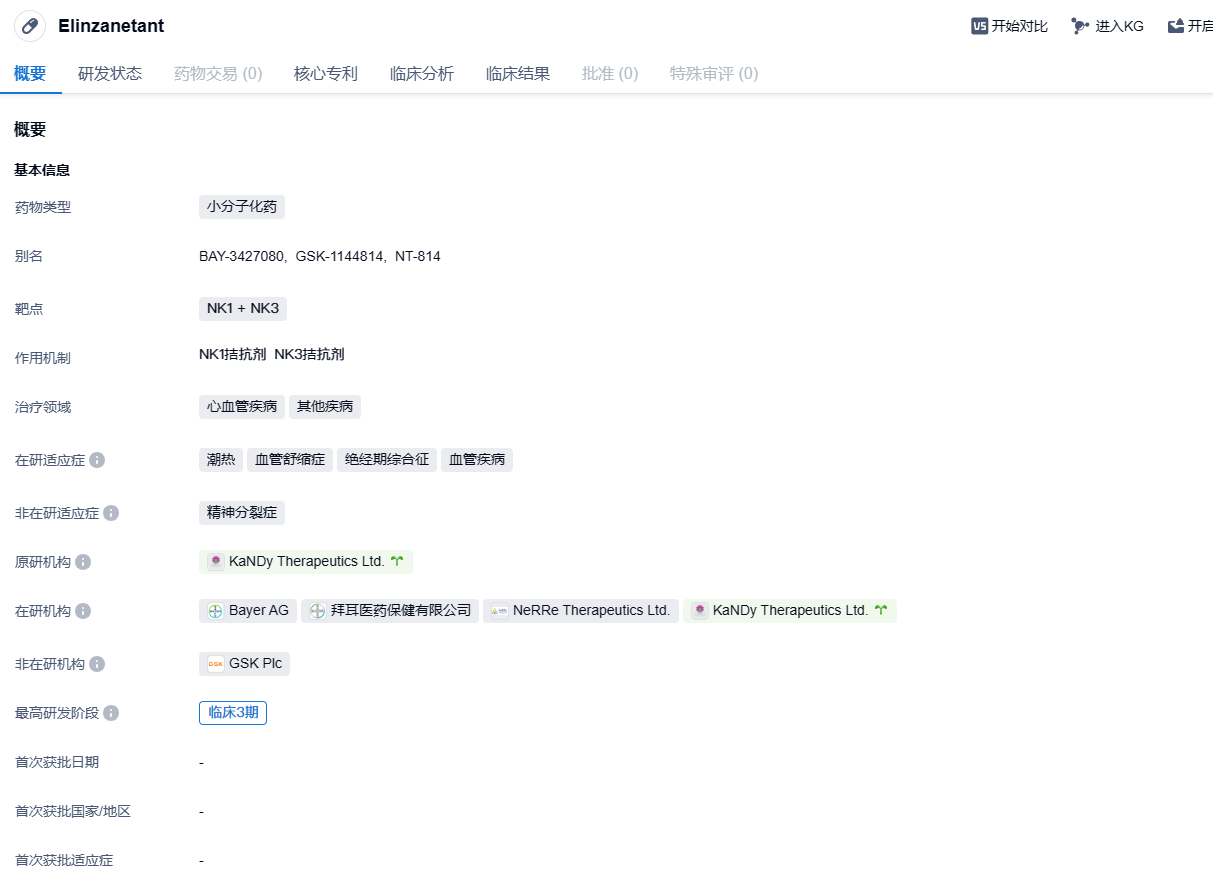Switch to the 研发状态 tab
The height and width of the screenshot is (892, 1213).
click(110, 74)
